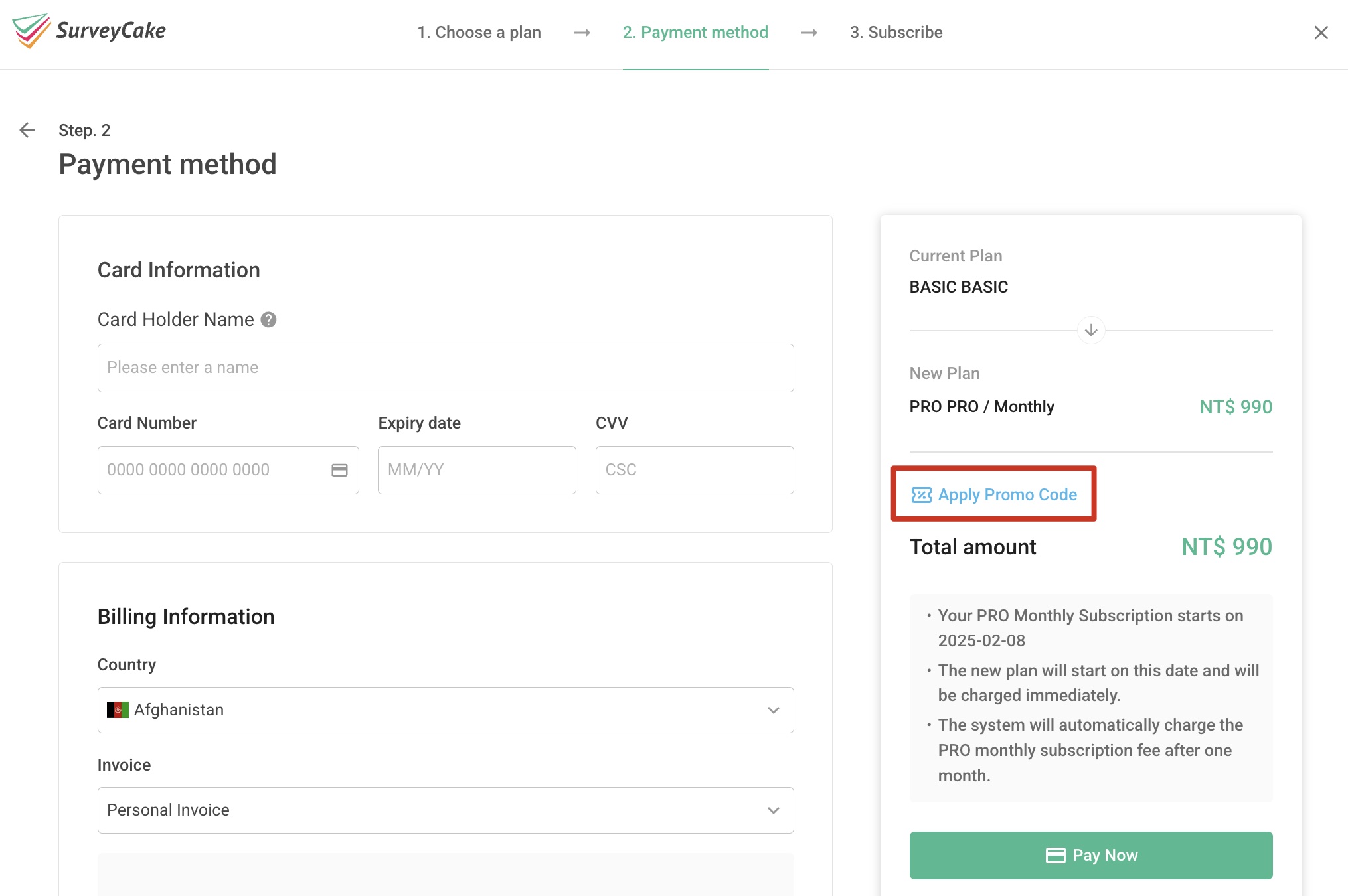Close the payment page with the X
Viewport: 1348px width, 896px height.
pyautogui.click(x=1321, y=33)
